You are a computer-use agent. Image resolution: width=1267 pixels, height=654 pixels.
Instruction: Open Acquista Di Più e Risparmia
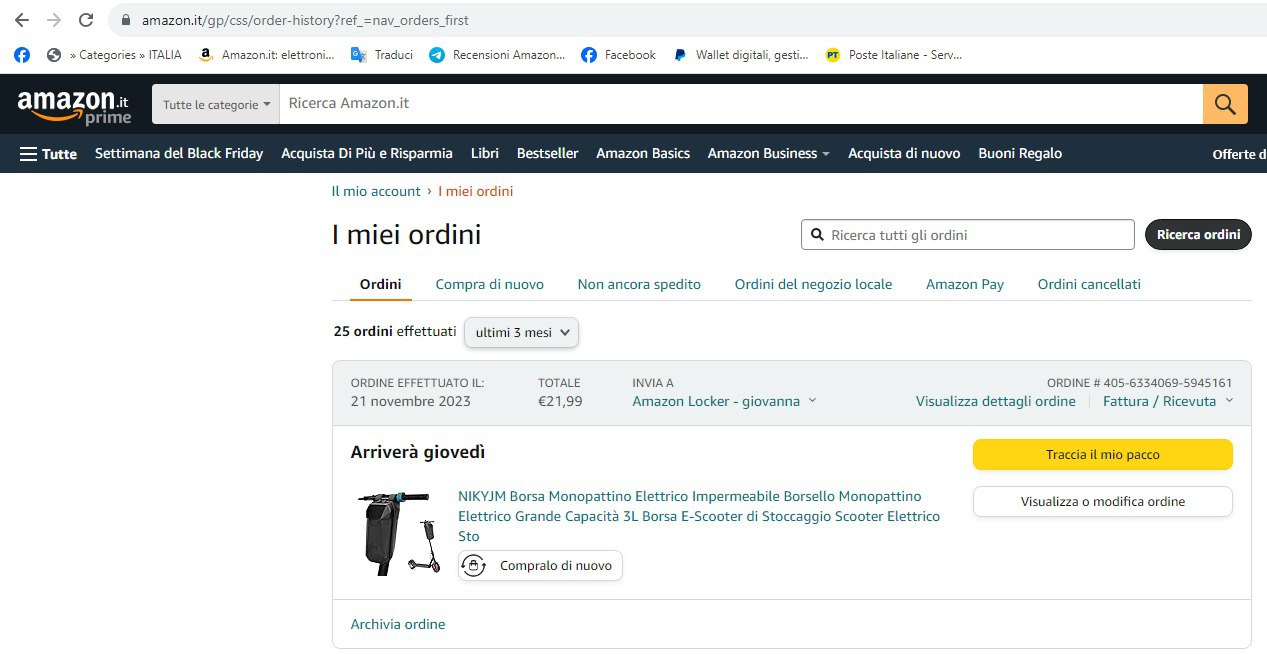(x=367, y=154)
